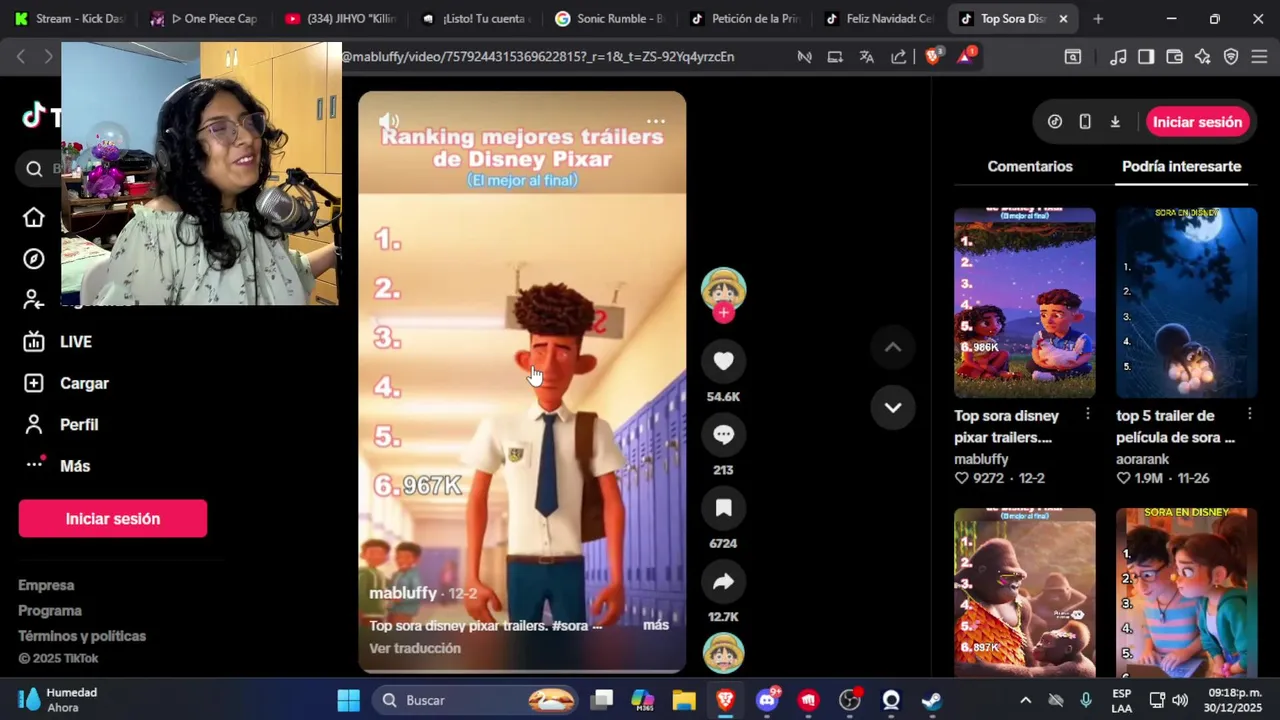This screenshot has width=1280, height=720.
Task: Open the get-app phone icon in header
Action: 1085,122
